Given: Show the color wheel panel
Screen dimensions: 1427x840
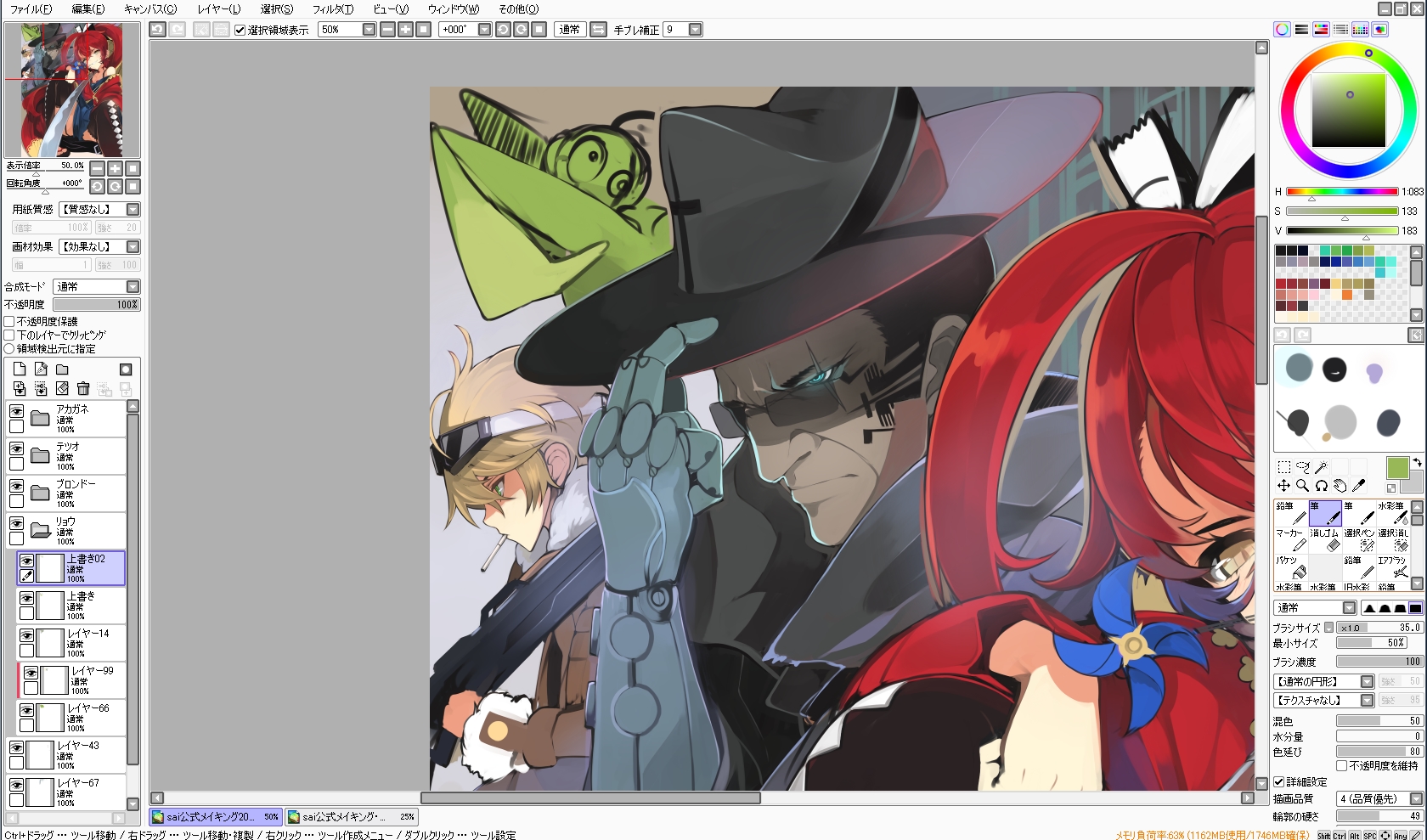Looking at the screenshot, I should (x=1282, y=29).
